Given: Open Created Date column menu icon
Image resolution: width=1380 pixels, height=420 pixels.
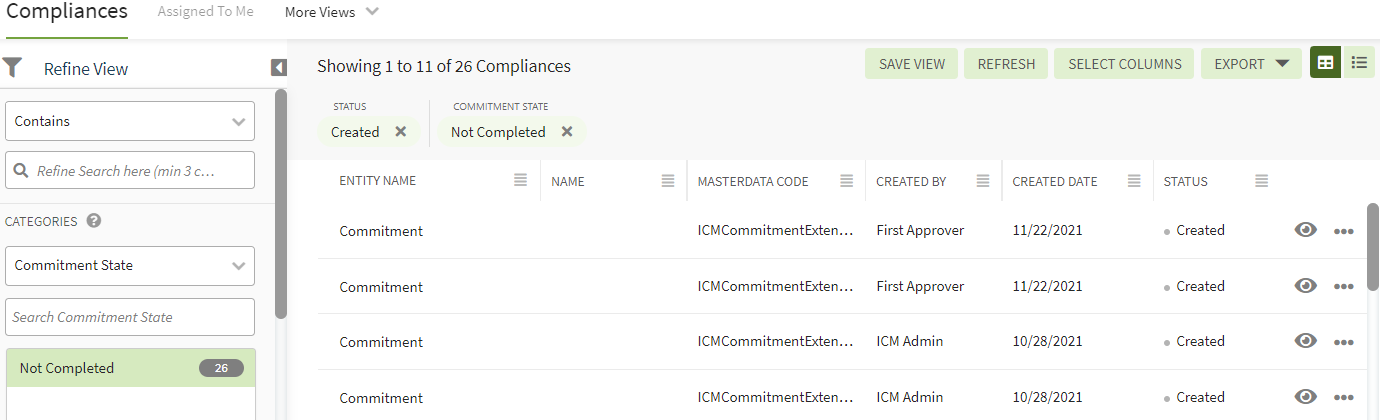Looking at the screenshot, I should tap(1134, 181).
